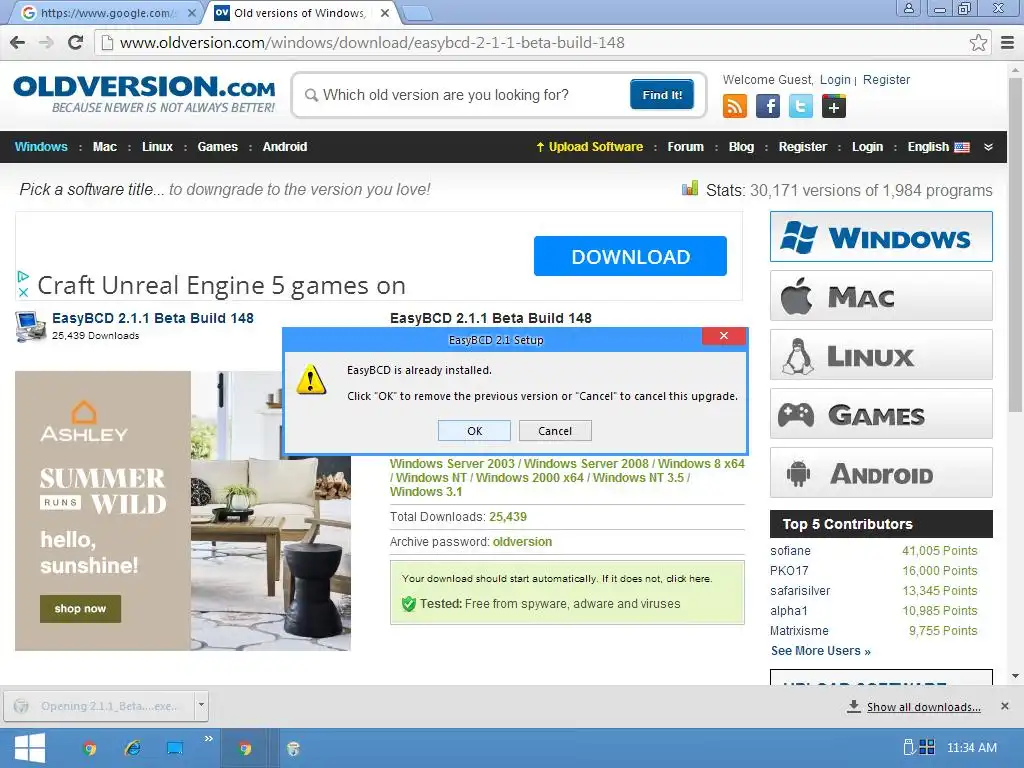1024x768 pixels.
Task: Click the EasyBCD program thumbnail icon
Action: [x=30, y=327]
